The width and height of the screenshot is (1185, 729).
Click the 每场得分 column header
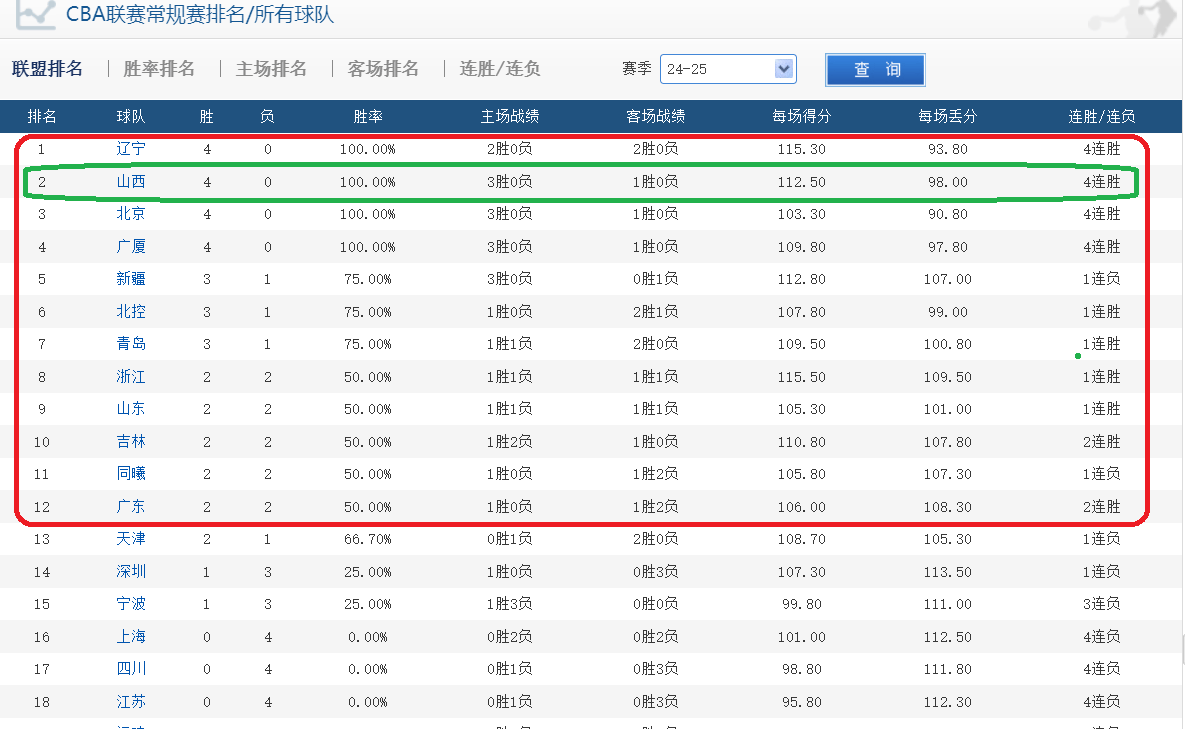(802, 116)
